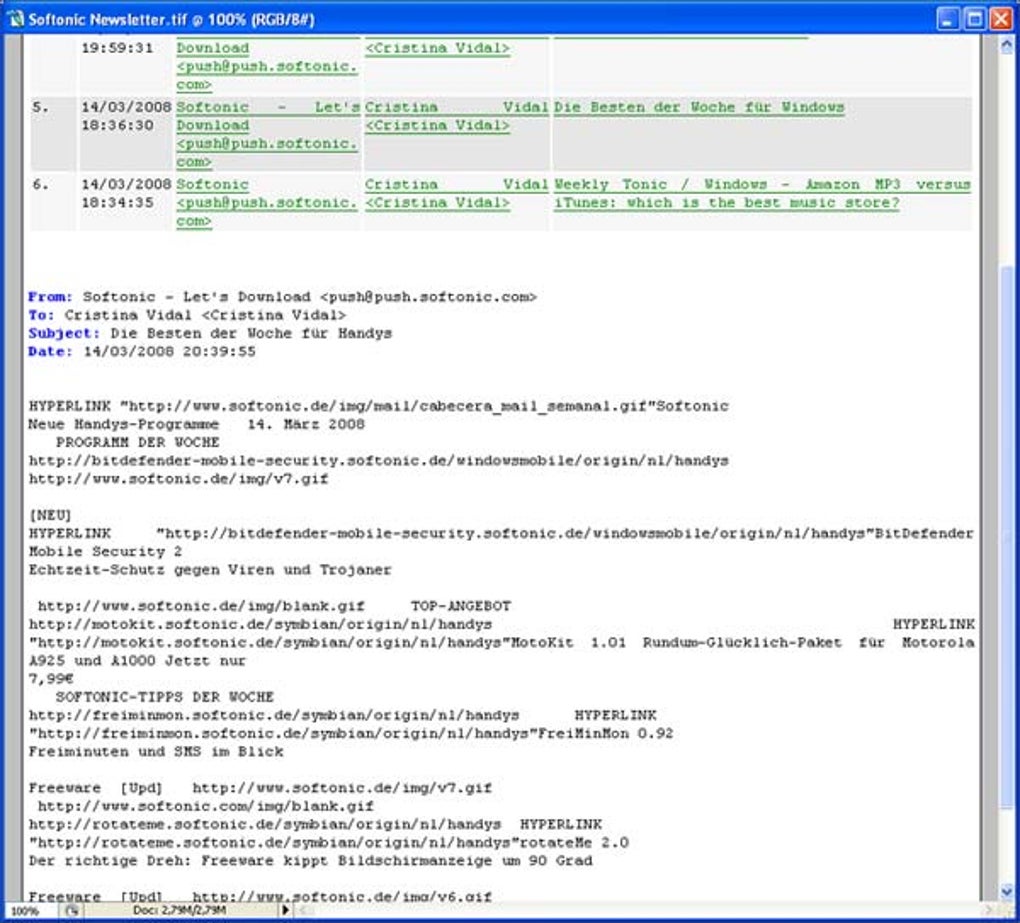This screenshot has width=1020, height=923.
Task: Click recipient 'Cristina Vidal' name in row 6
Action: [x=456, y=185]
